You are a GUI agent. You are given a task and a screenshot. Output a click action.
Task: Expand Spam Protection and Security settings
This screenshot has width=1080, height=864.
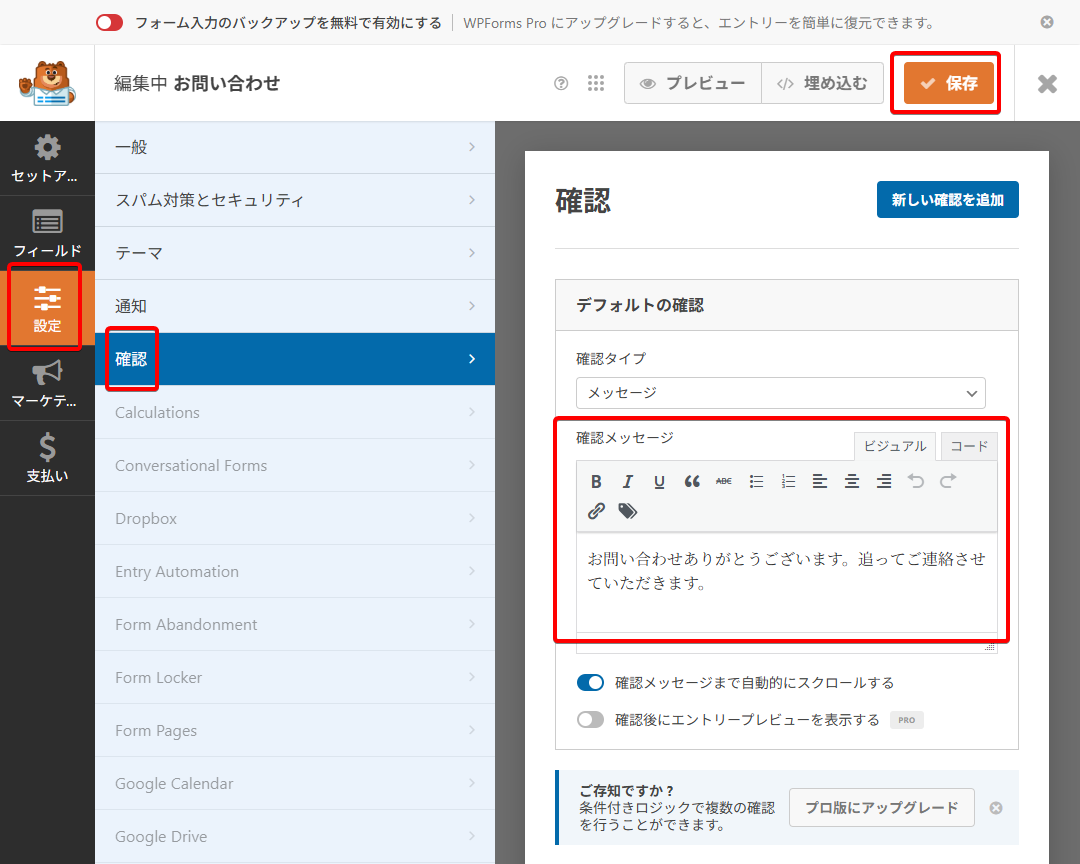point(295,200)
